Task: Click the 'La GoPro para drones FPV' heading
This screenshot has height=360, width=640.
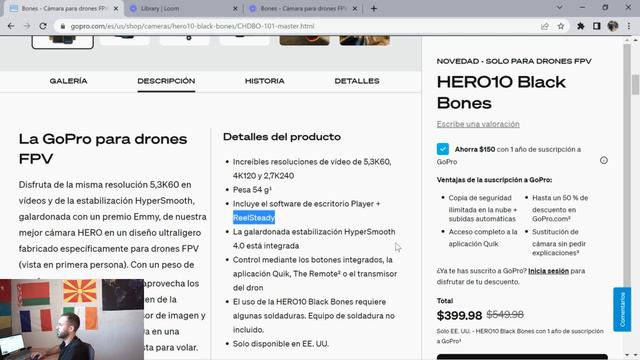Action: click(103, 149)
